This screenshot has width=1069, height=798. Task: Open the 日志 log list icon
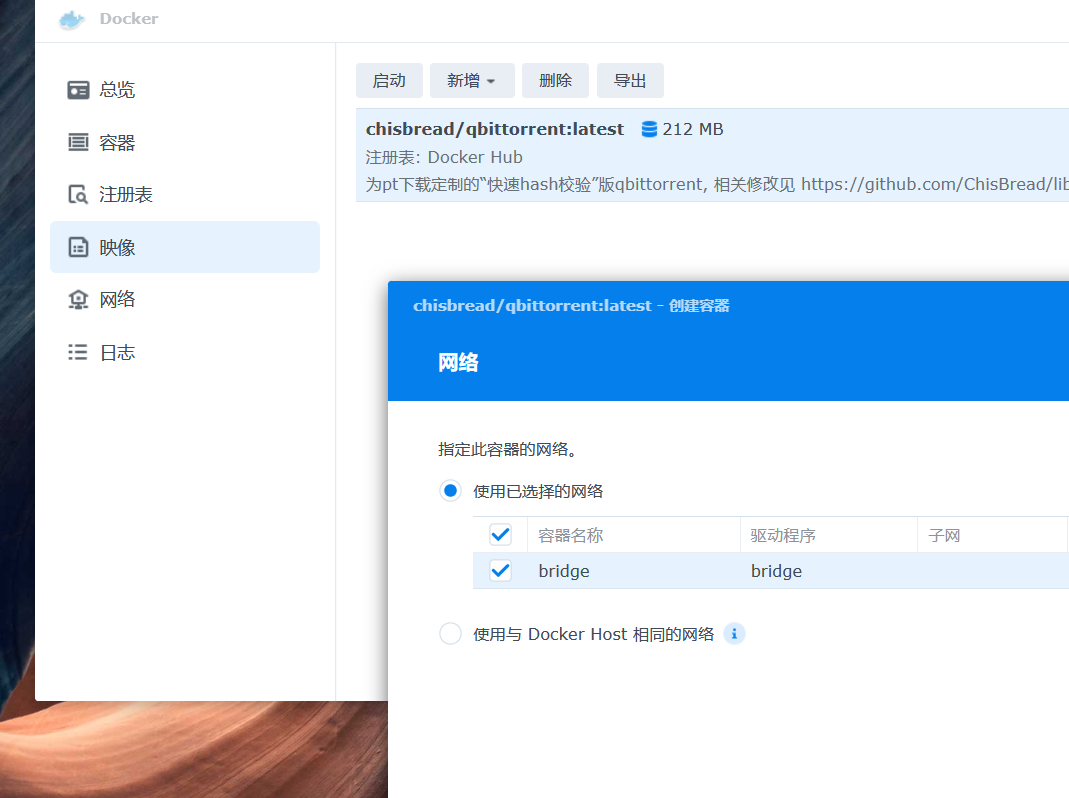tap(78, 352)
